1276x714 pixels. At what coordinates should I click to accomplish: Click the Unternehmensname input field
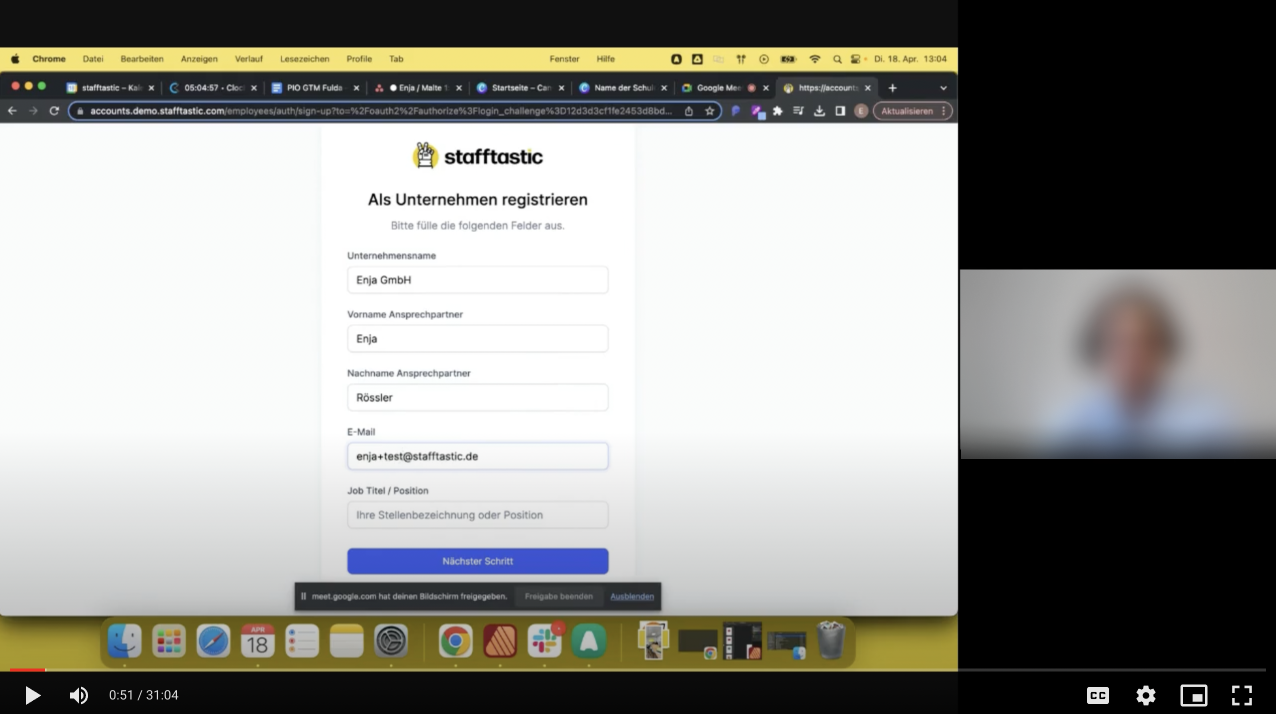coord(478,280)
